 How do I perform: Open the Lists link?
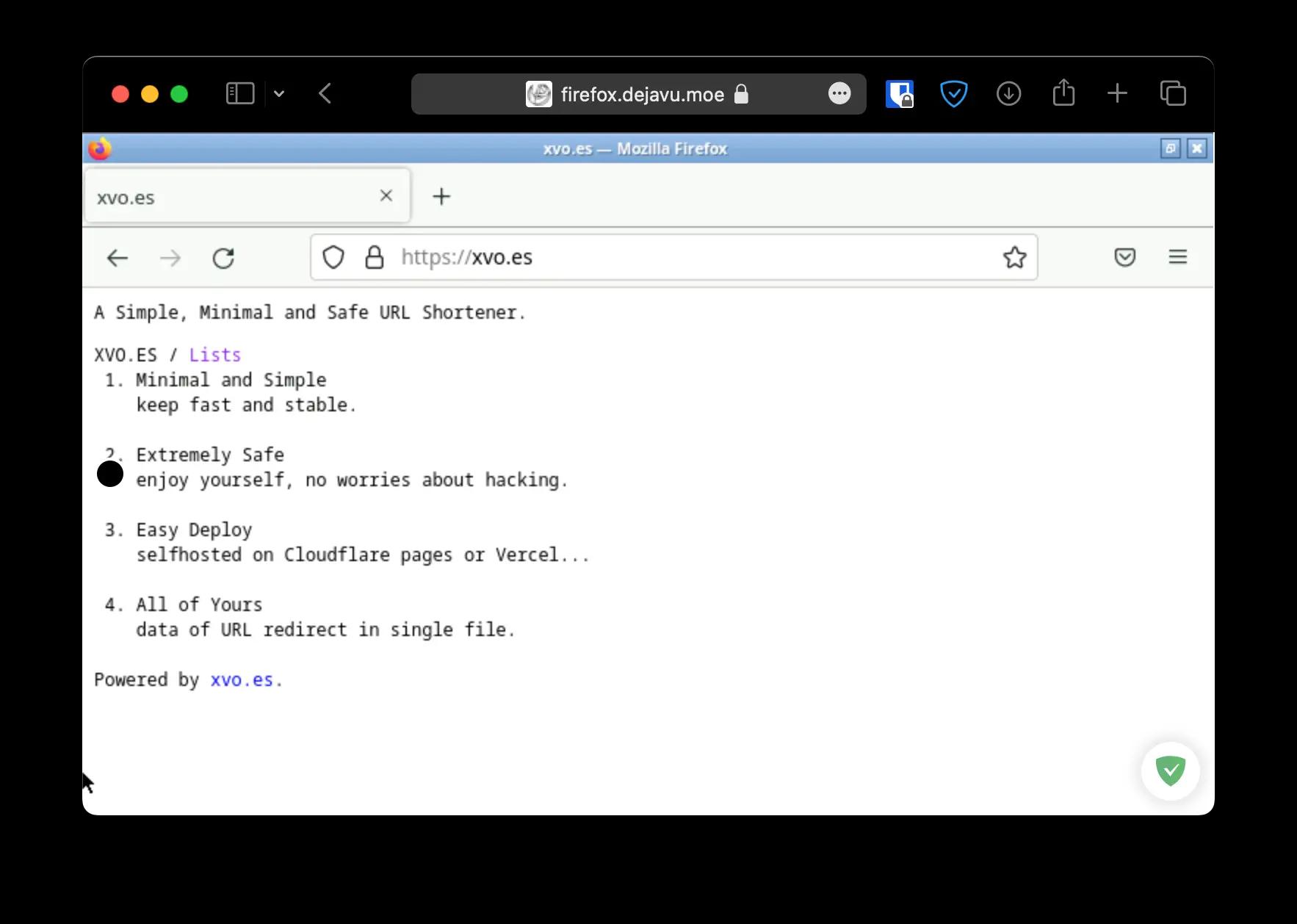pos(215,355)
